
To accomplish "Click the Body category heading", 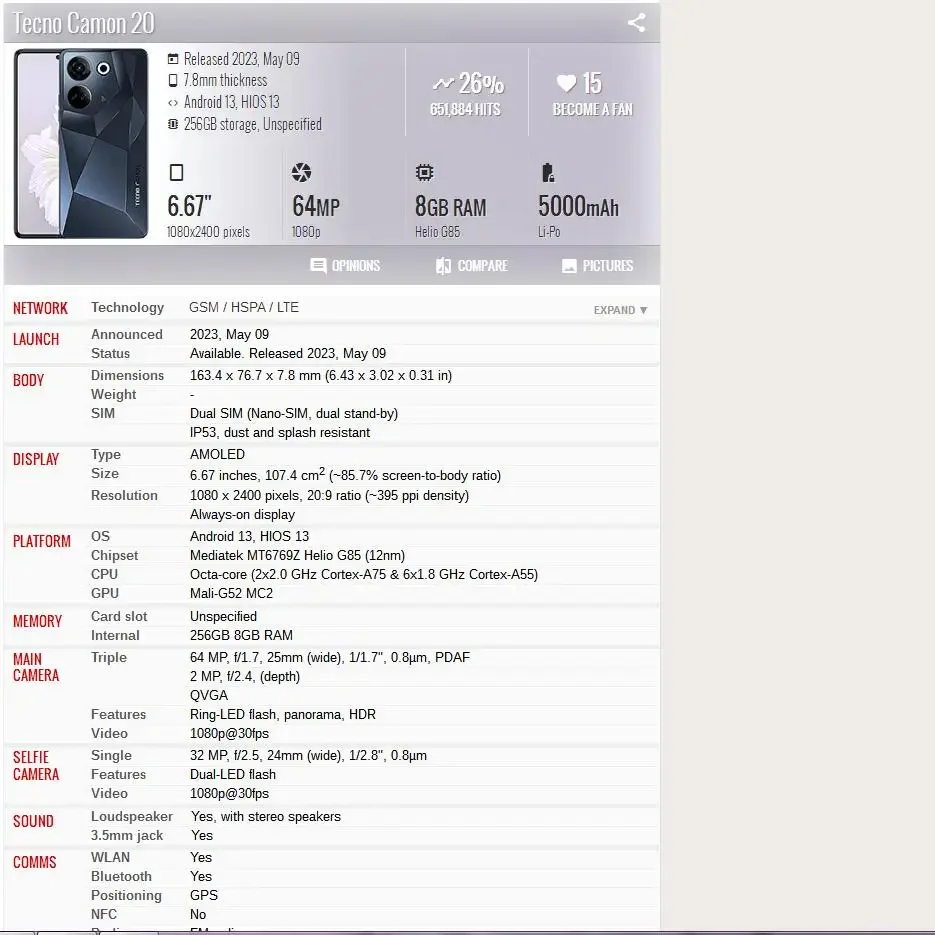I will [x=29, y=380].
